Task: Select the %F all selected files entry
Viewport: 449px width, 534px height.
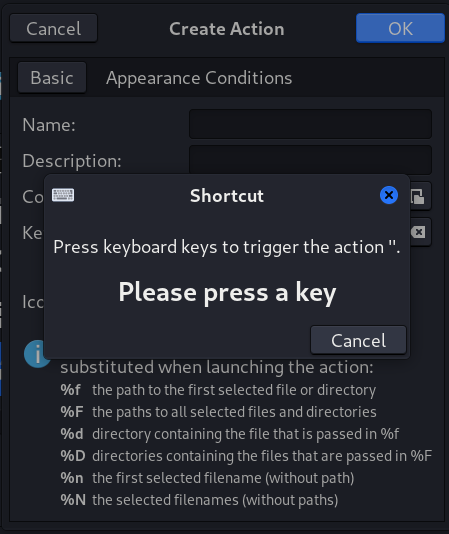Action: [x=218, y=412]
